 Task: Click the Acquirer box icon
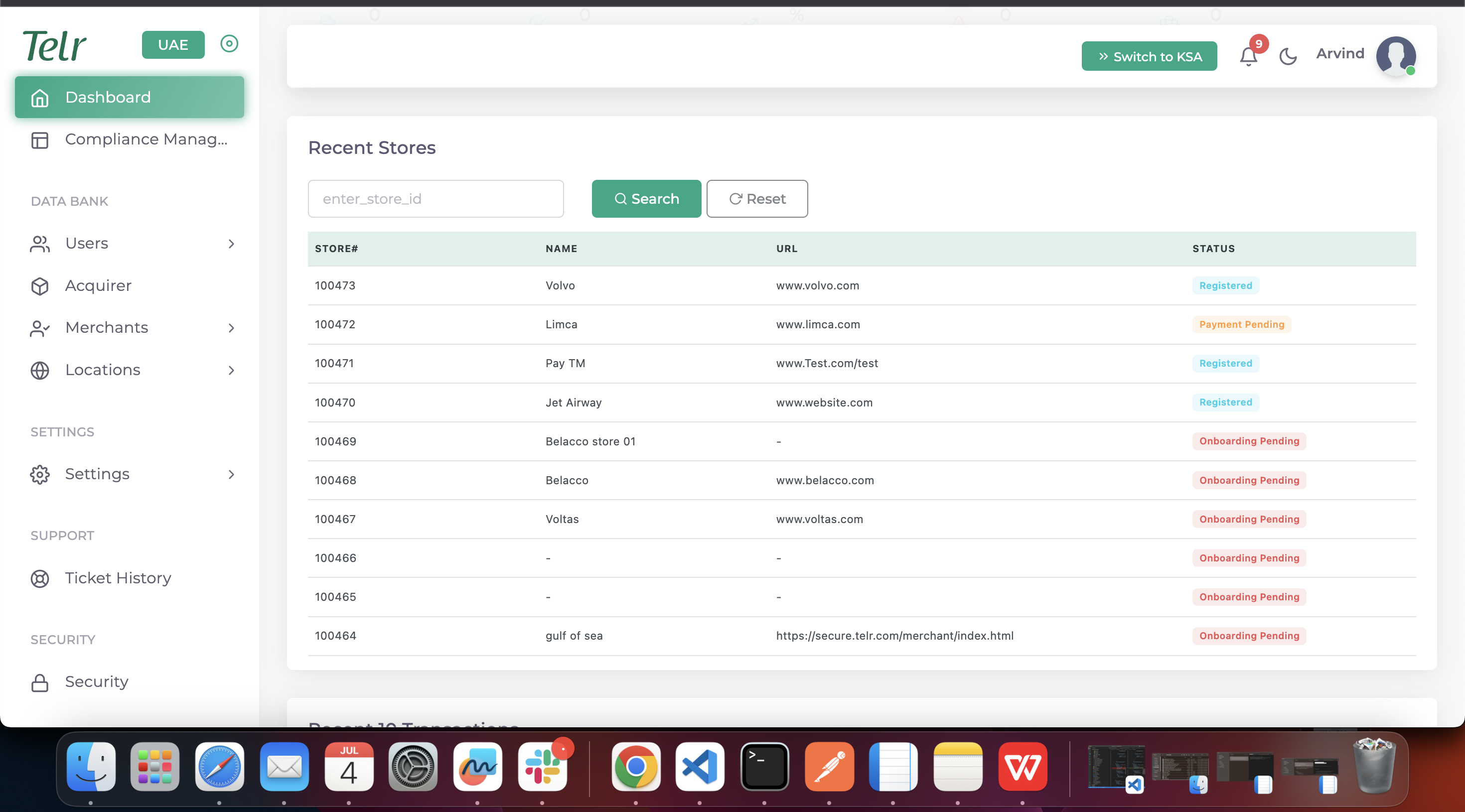click(40, 286)
